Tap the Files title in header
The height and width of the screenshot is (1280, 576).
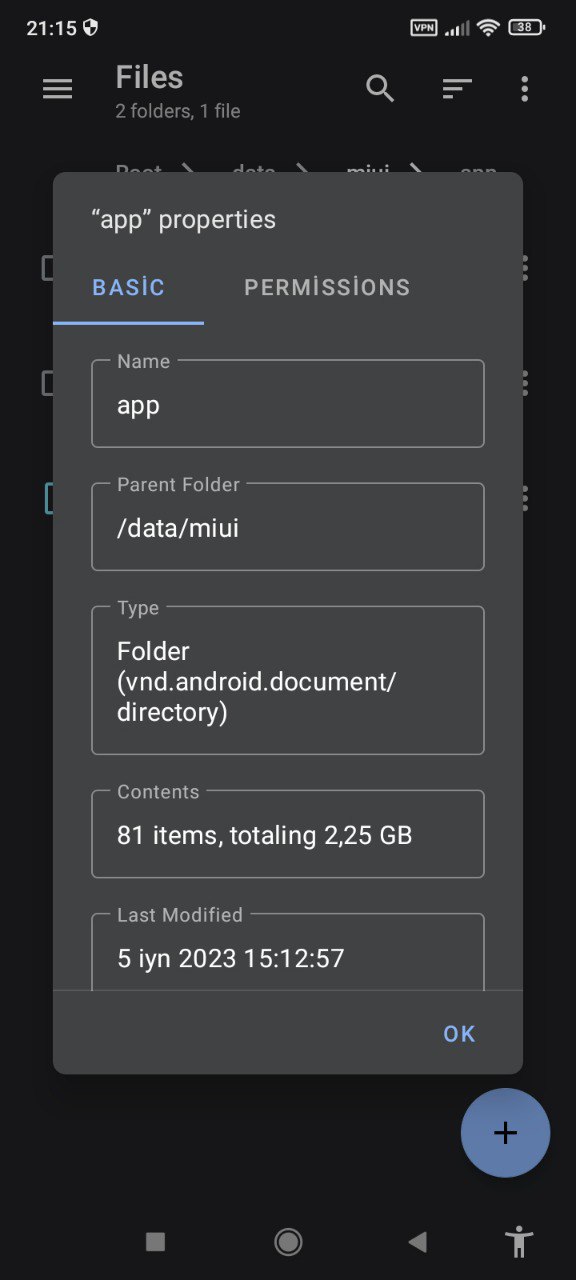tap(149, 77)
